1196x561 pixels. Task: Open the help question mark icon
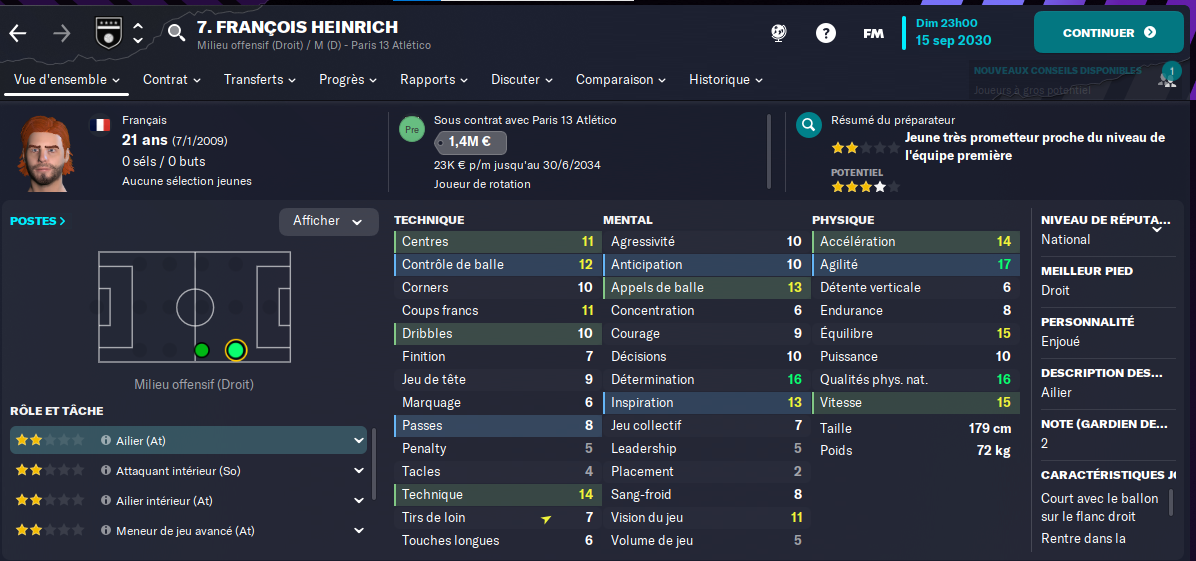(825, 33)
